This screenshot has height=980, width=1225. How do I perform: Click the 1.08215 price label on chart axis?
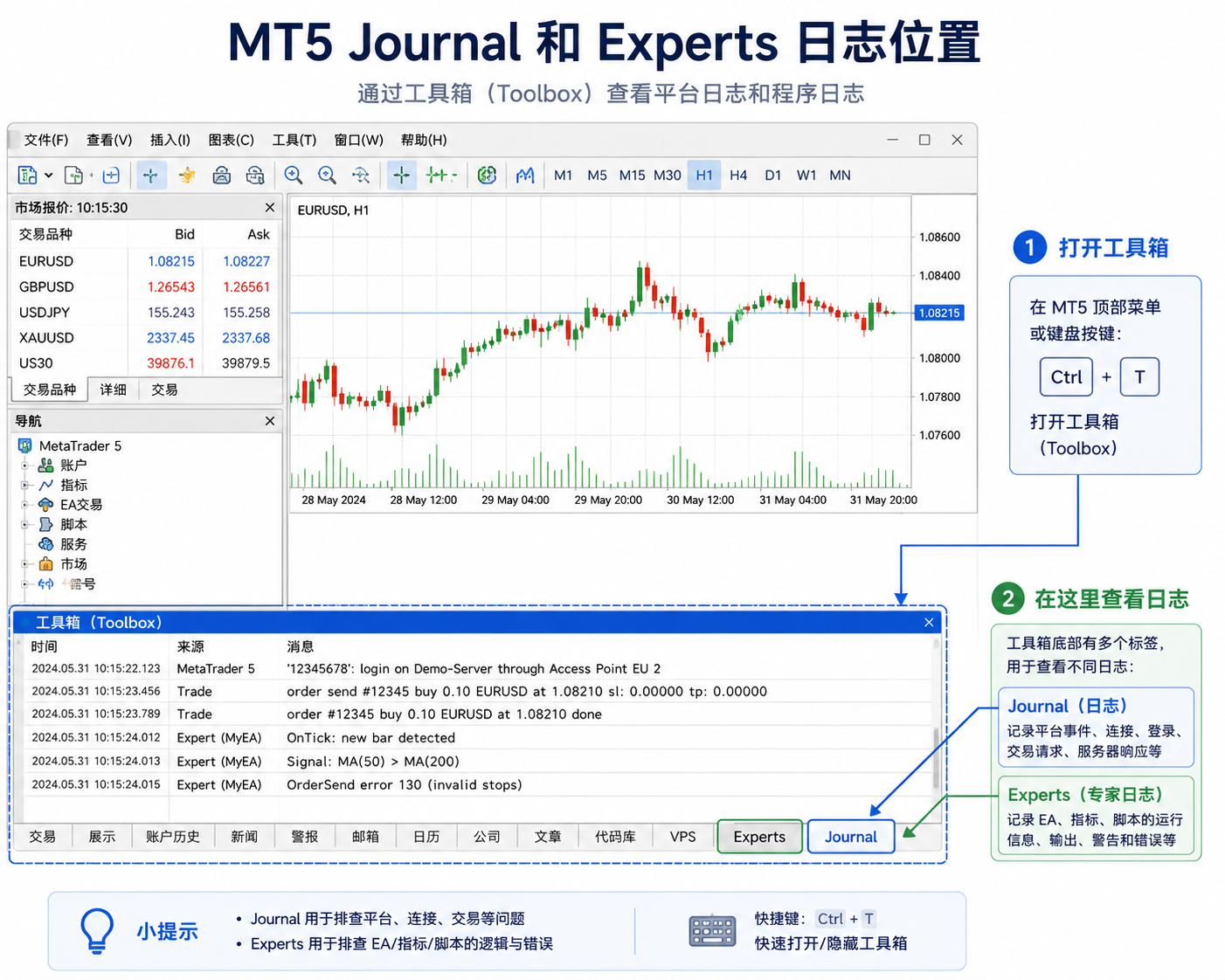(x=939, y=313)
